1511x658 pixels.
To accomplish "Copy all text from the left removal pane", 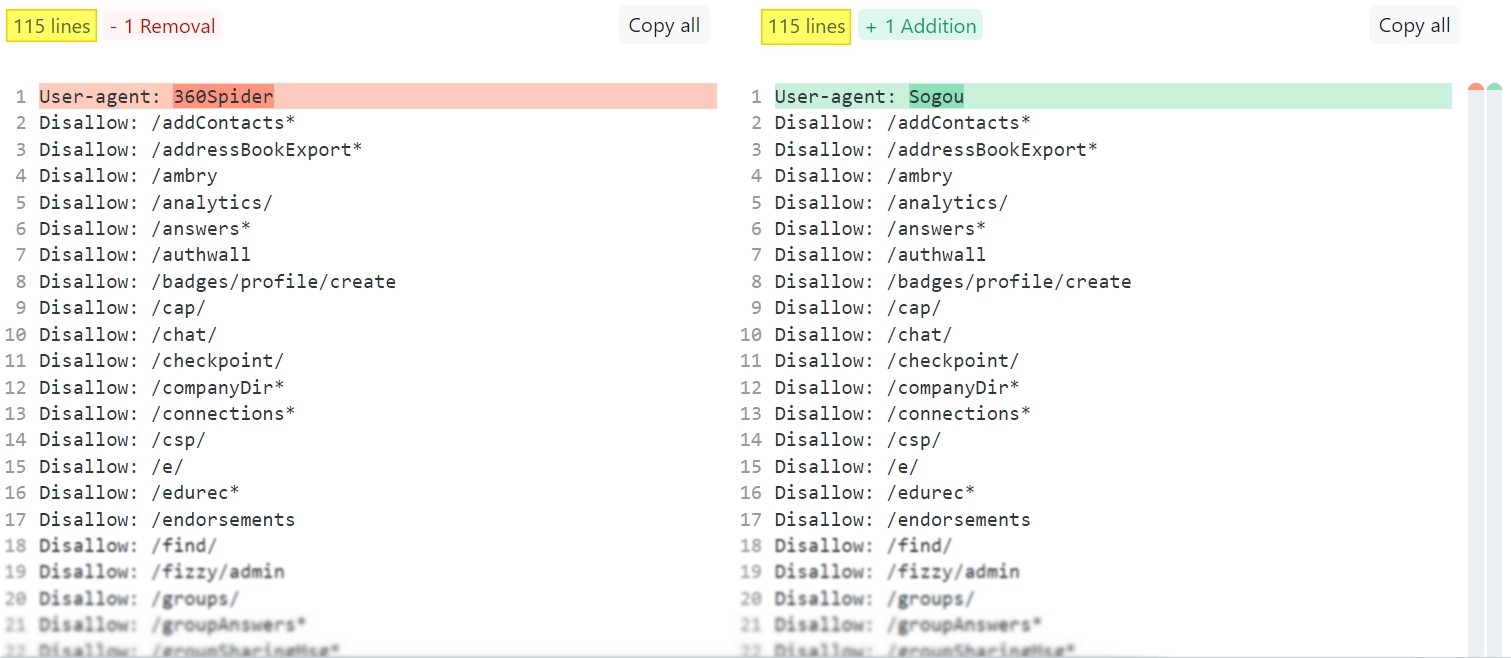I will pyautogui.click(x=664, y=26).
